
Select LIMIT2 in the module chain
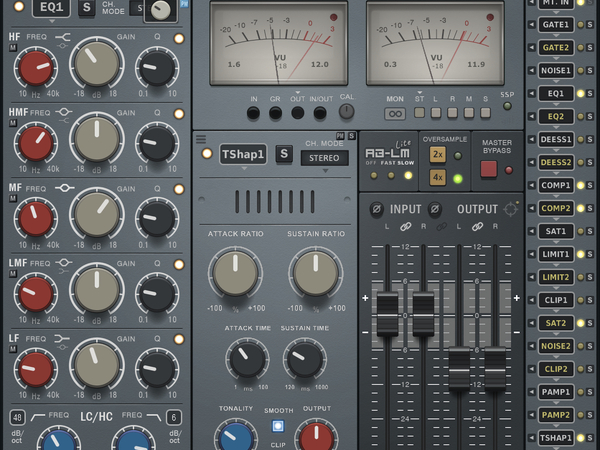555,276
